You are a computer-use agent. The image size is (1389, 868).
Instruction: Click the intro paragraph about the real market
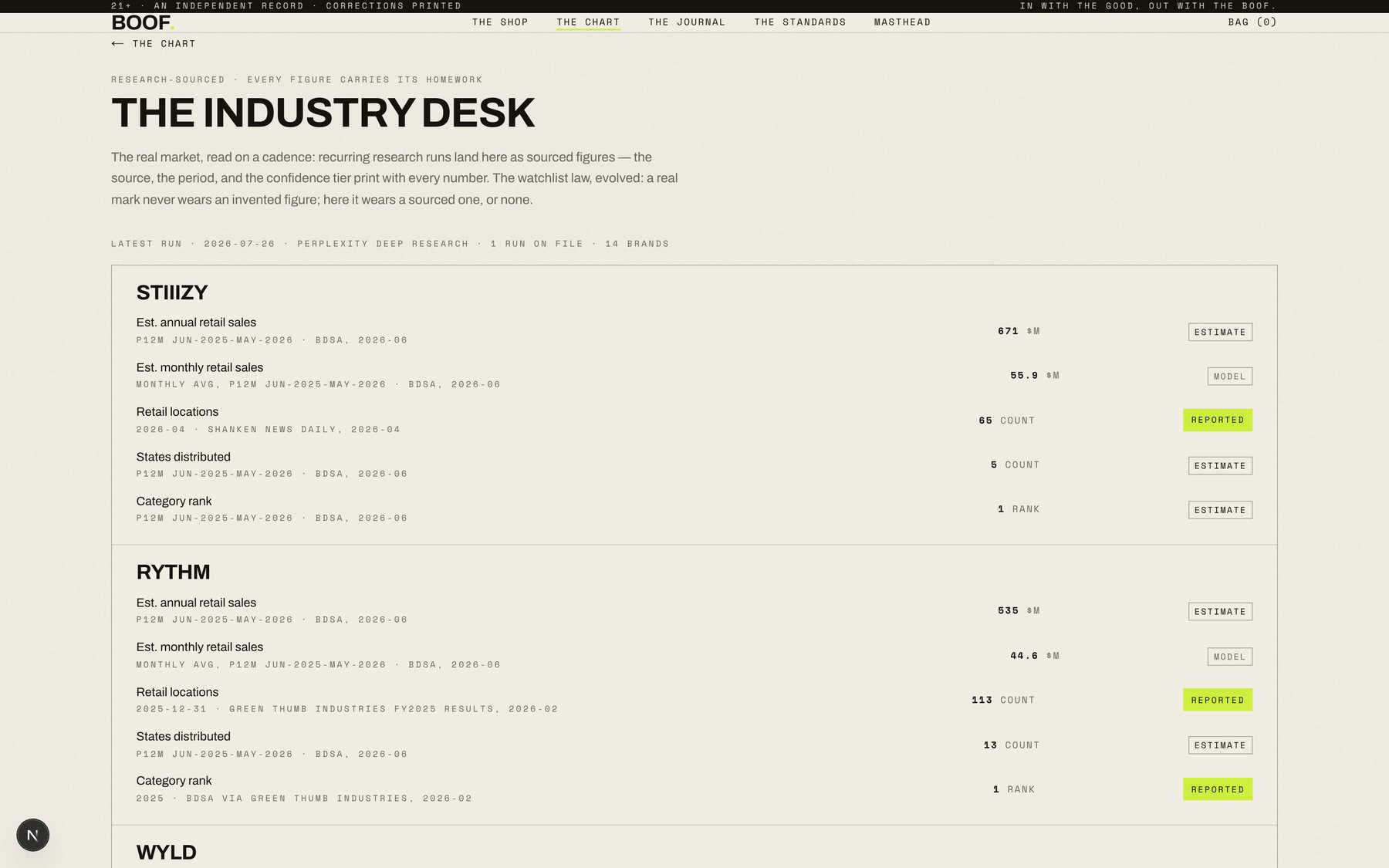click(x=394, y=178)
